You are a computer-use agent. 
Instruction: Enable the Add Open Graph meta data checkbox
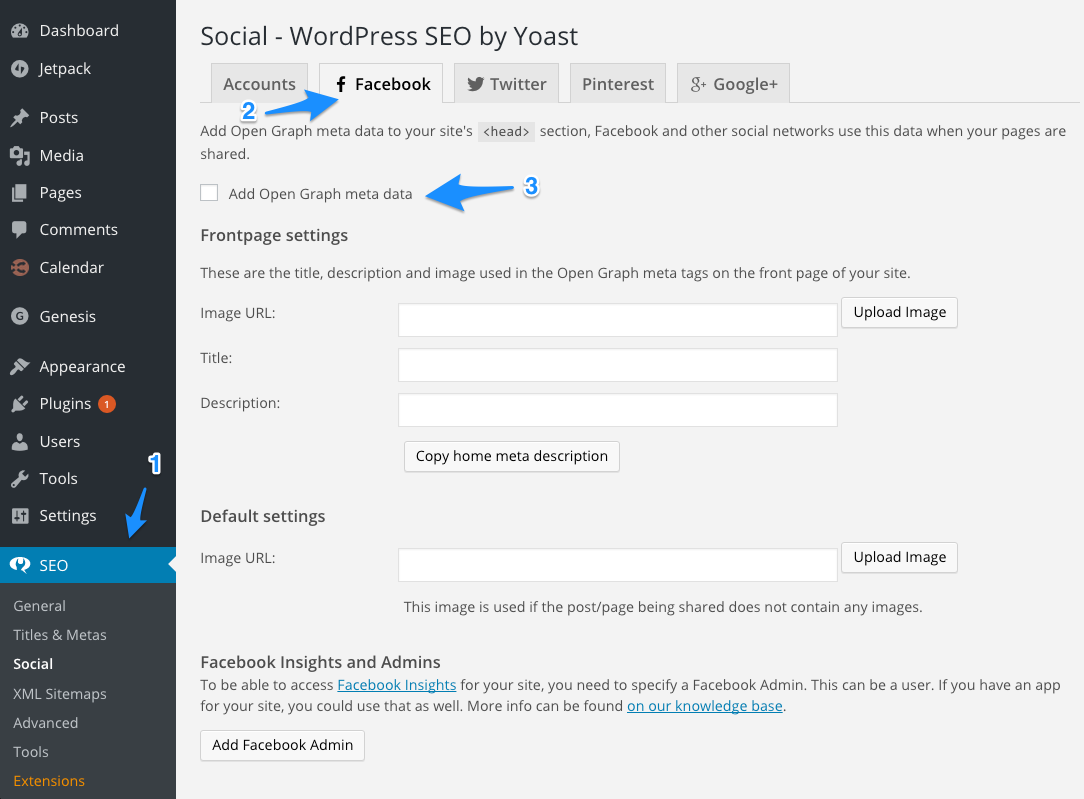point(209,193)
